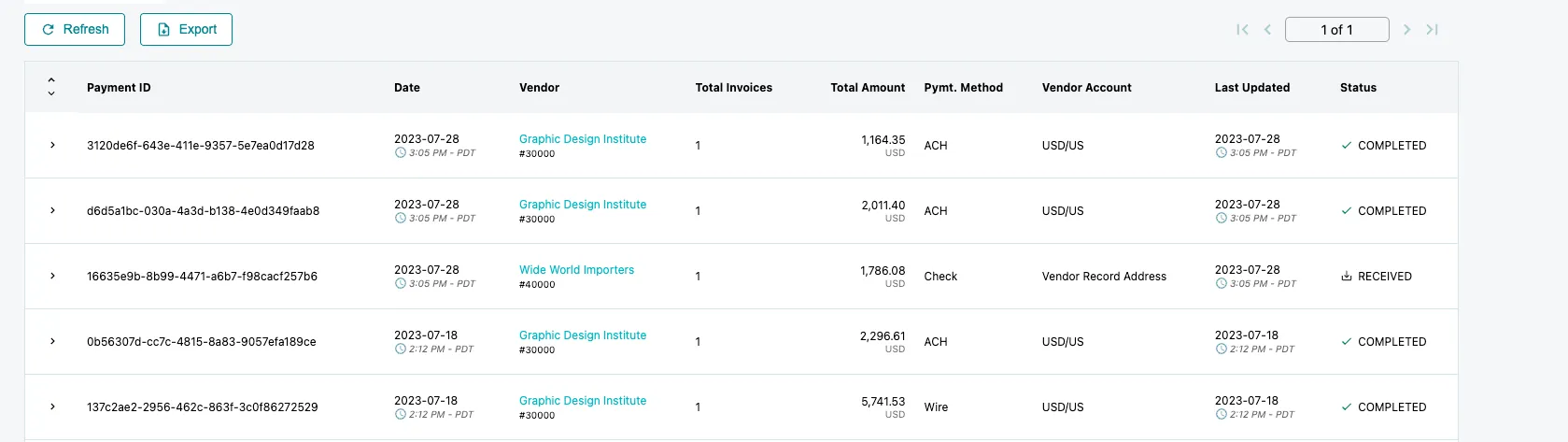Click the Last Updated column header
Viewport: 1568px width, 442px height.
point(1251,88)
